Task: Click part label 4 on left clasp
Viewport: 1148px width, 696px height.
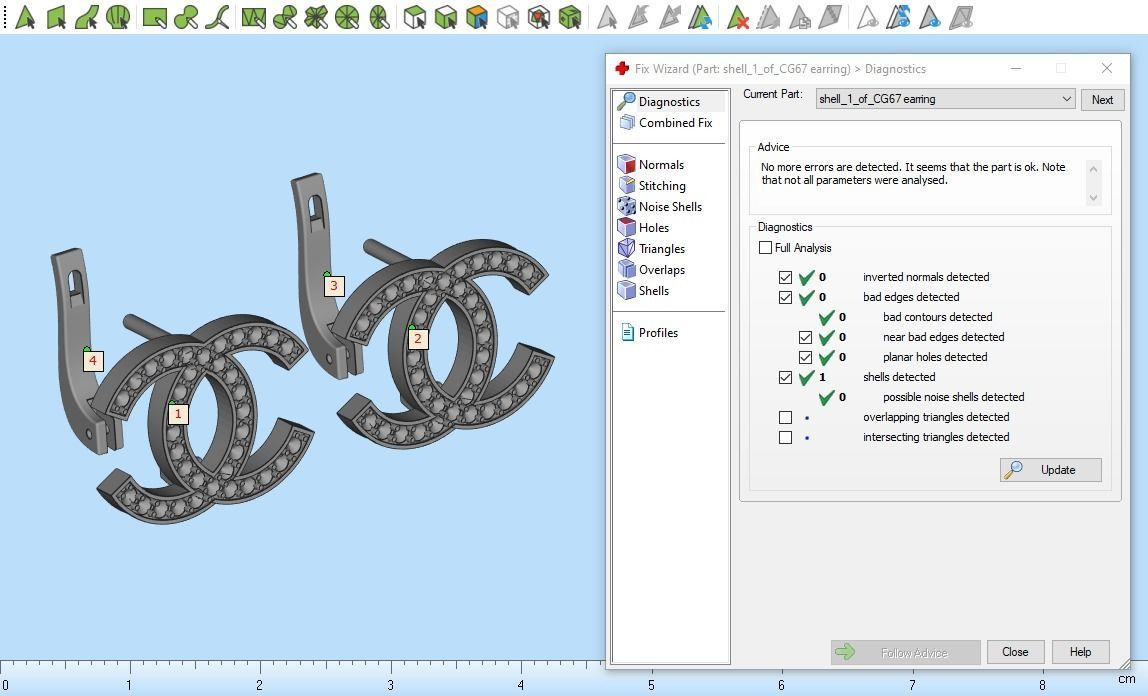Action: click(x=92, y=361)
